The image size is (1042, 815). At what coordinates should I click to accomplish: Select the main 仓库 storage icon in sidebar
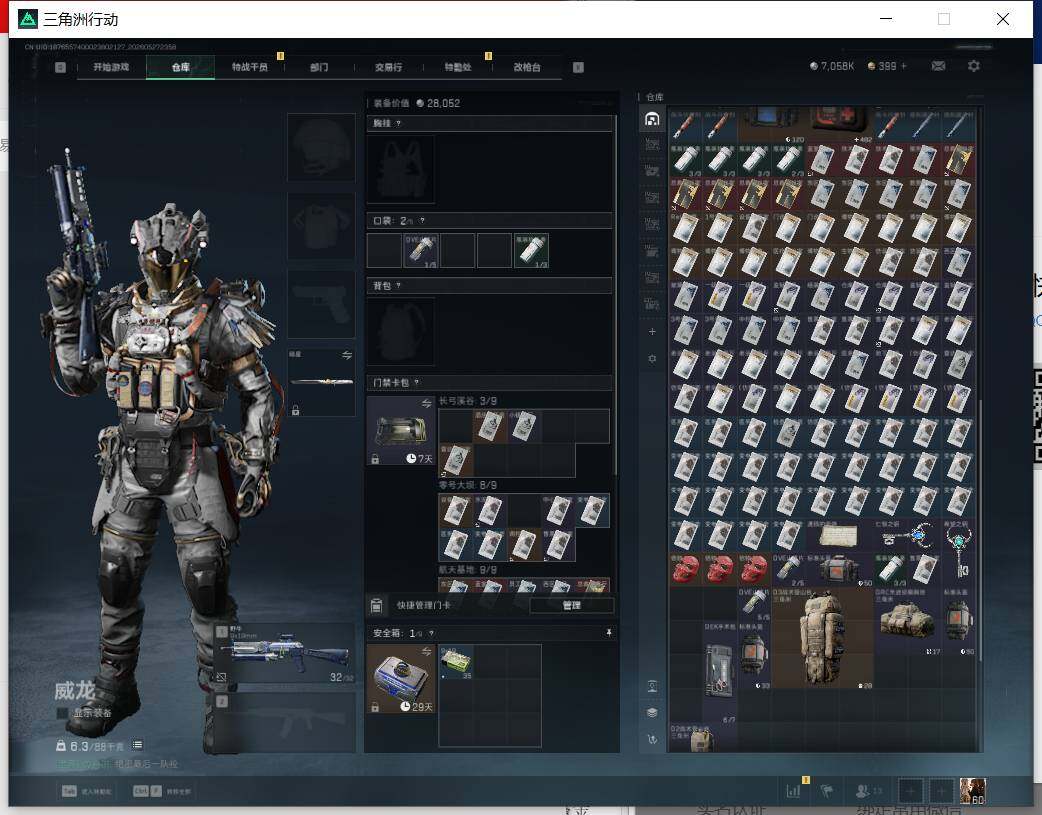(x=652, y=119)
